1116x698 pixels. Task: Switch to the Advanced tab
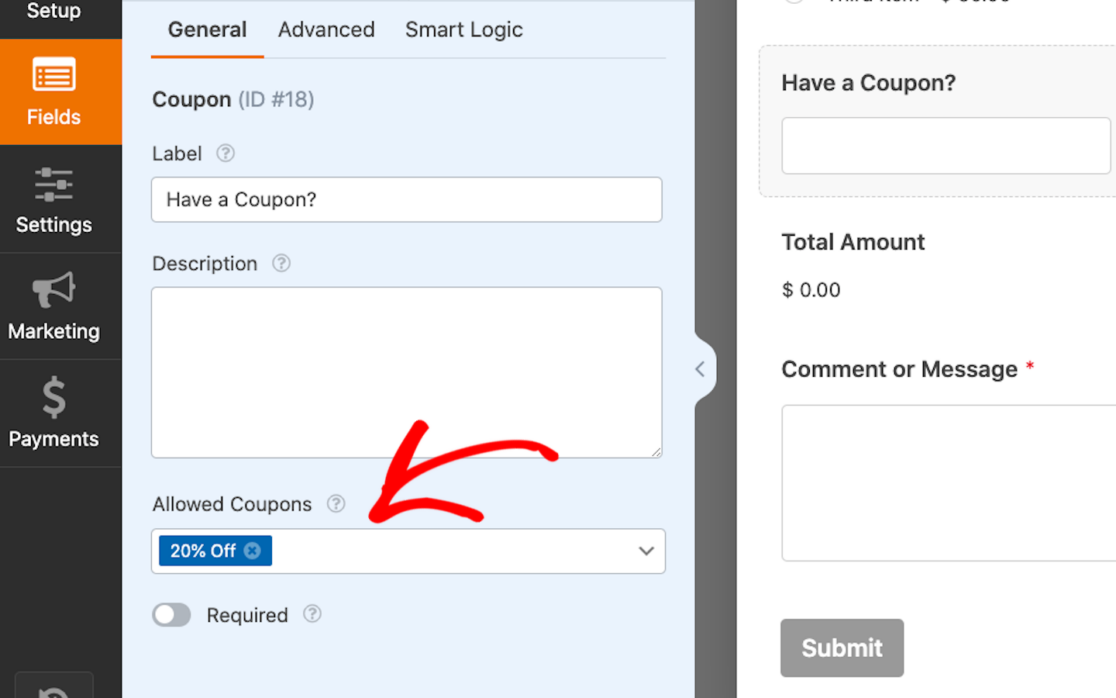(x=326, y=30)
